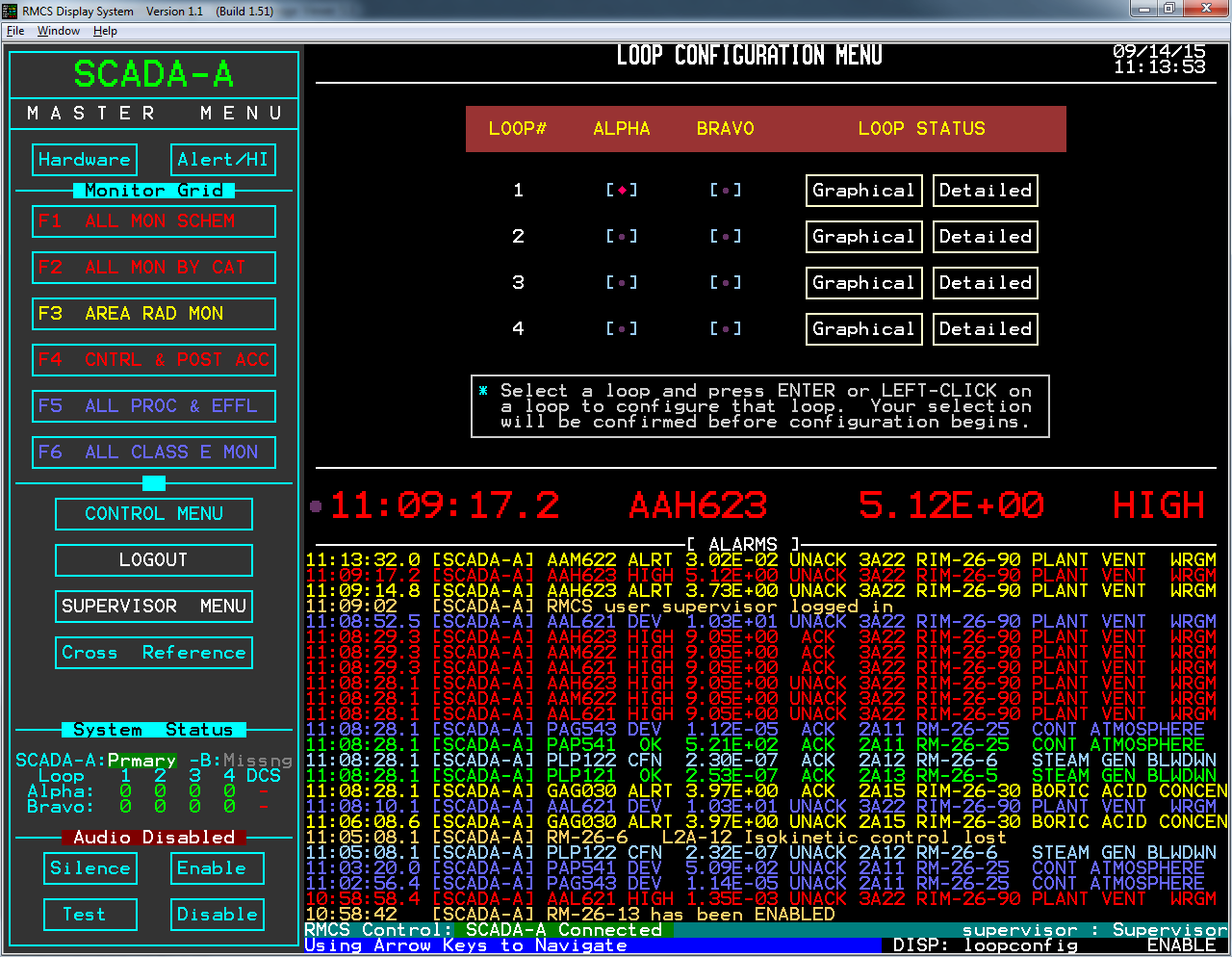Image resolution: width=1232 pixels, height=957 pixels.
Task: Select Loop 2 Alpha radio selector
Action: pyautogui.click(x=622, y=237)
